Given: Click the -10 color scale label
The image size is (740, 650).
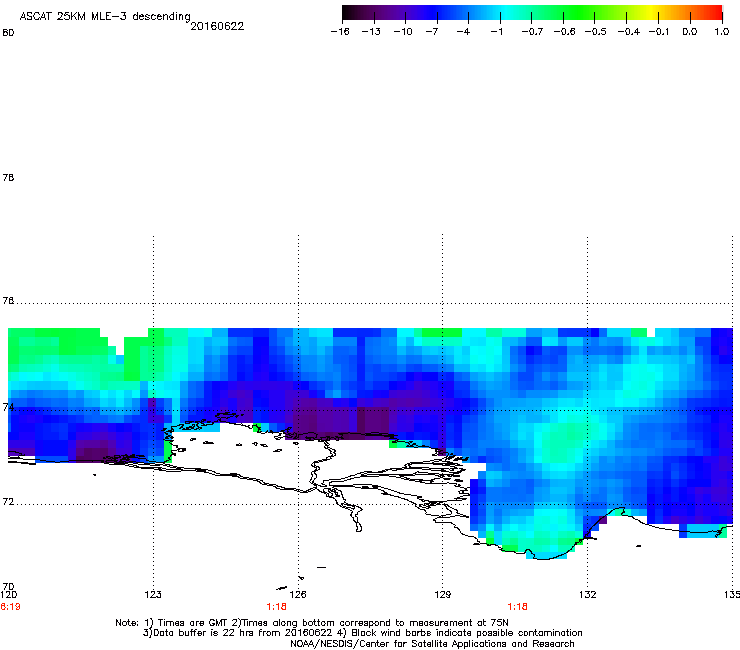Looking at the screenshot, I should tap(403, 32).
